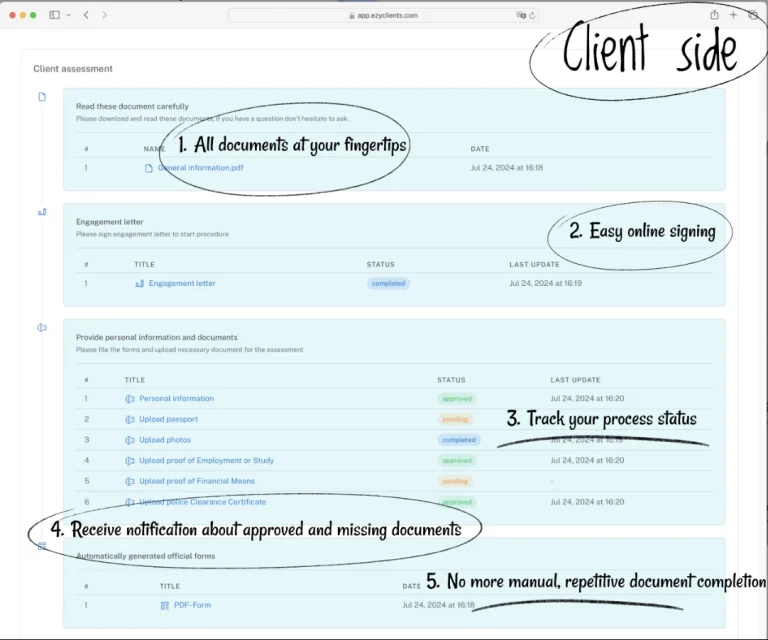This screenshot has width=768, height=640.
Task: Click the signature step icon beside Engagement letter section
Action: pyautogui.click(x=42, y=212)
